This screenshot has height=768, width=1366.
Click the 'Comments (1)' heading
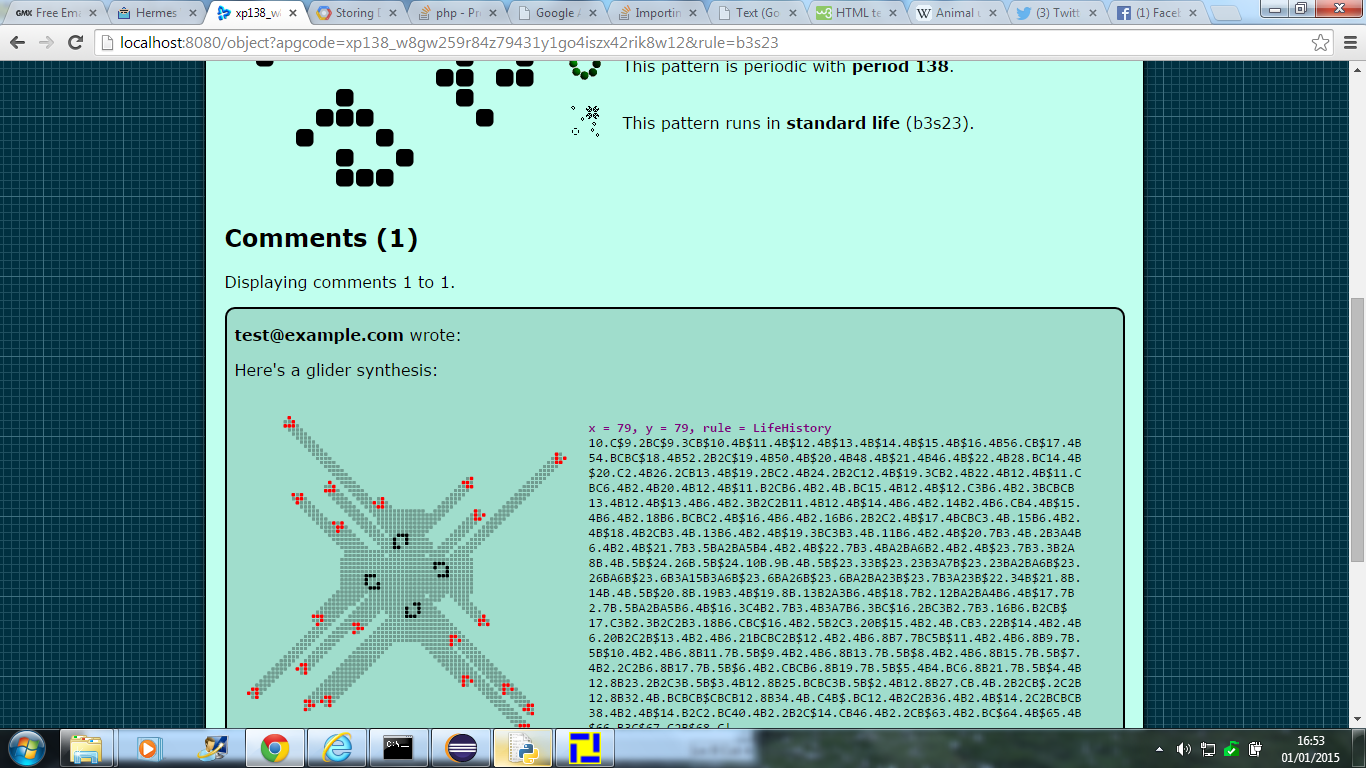tap(321, 238)
